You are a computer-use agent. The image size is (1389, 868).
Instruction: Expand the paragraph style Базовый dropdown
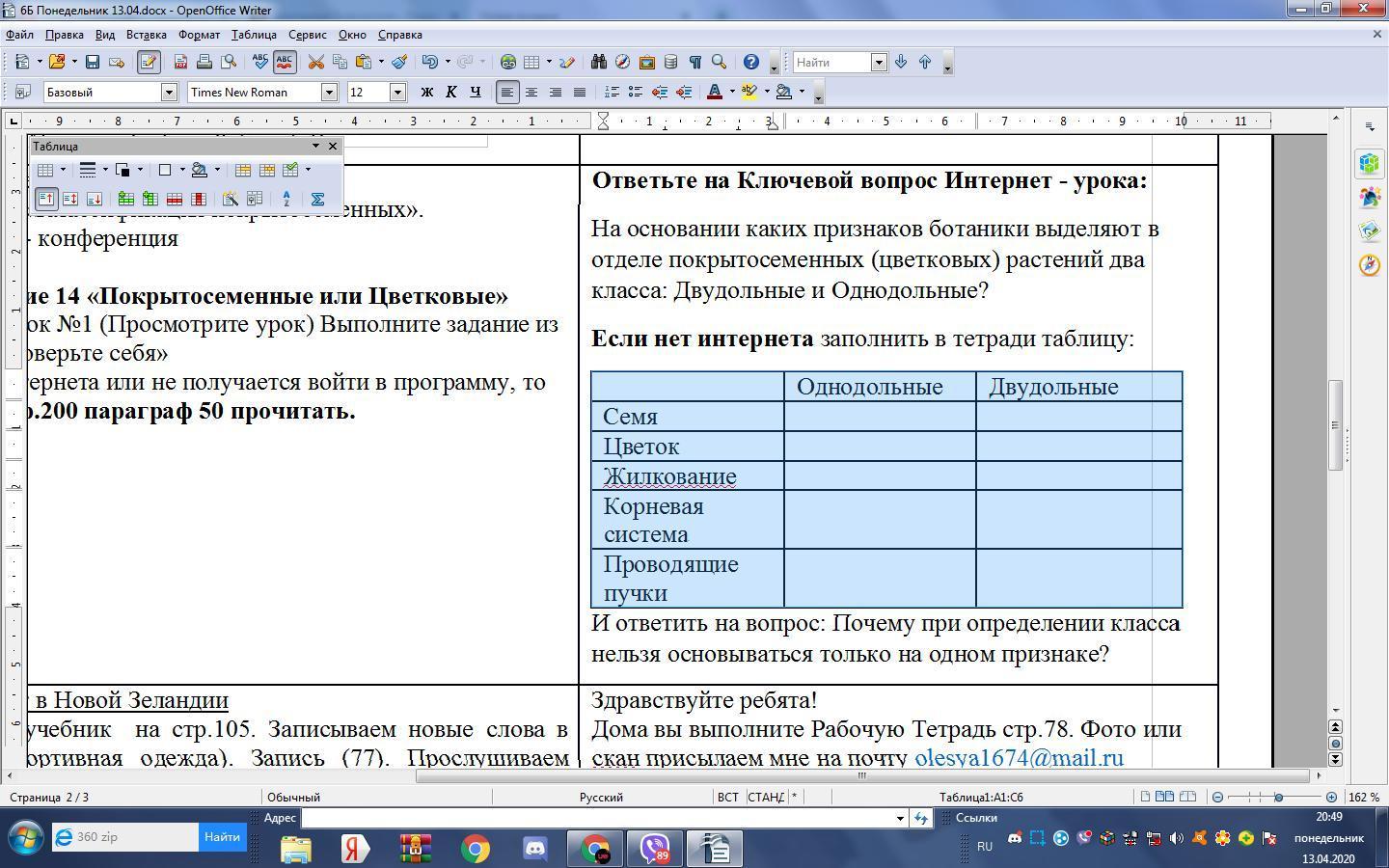pos(169,93)
